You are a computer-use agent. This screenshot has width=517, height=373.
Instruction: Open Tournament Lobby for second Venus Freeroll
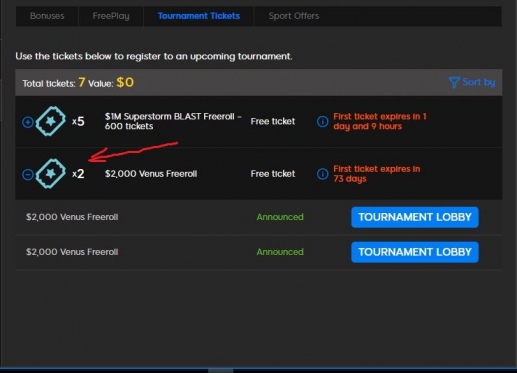[x=415, y=252]
